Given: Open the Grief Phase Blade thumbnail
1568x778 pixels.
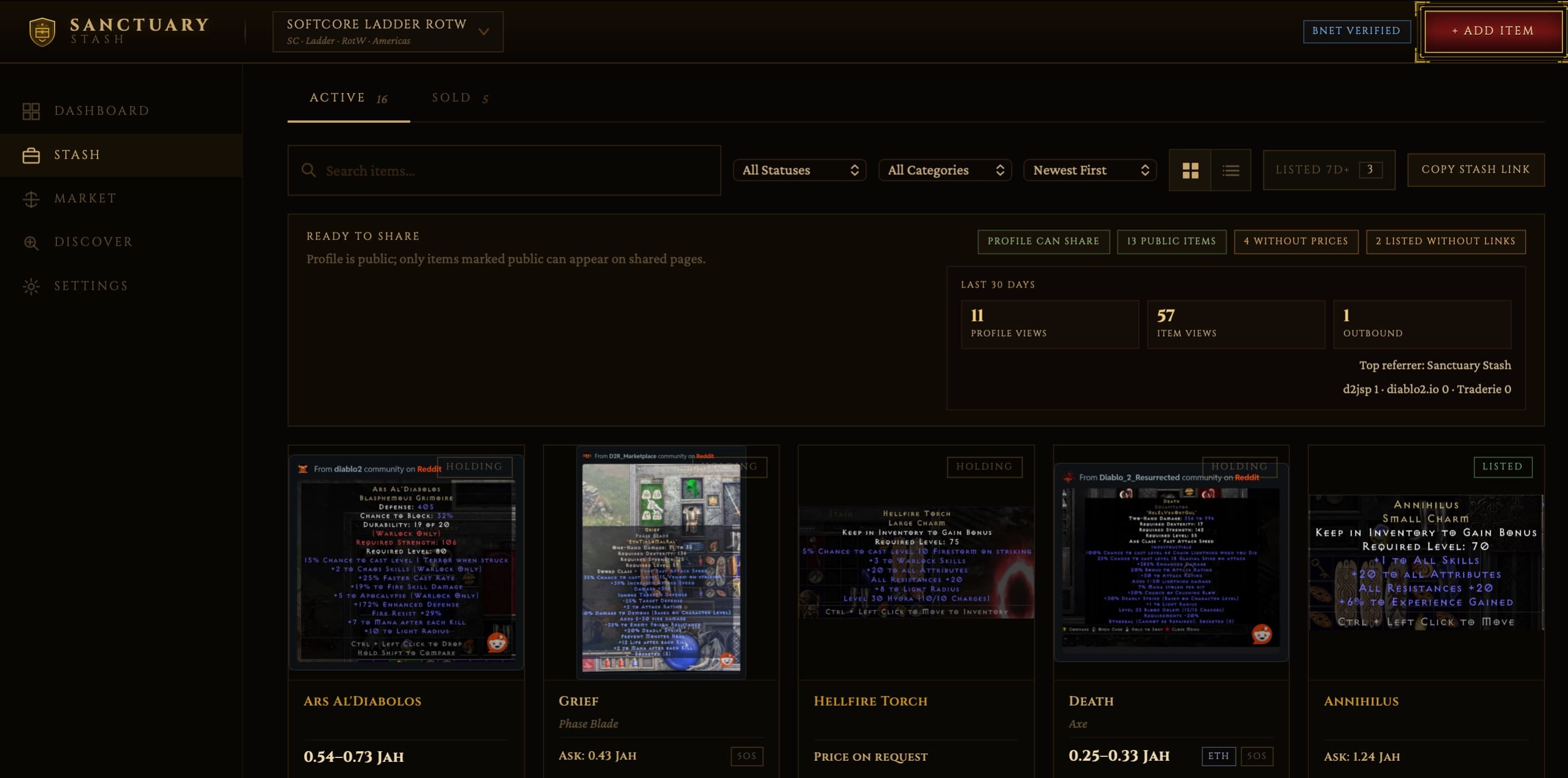Looking at the screenshot, I should pos(661,562).
